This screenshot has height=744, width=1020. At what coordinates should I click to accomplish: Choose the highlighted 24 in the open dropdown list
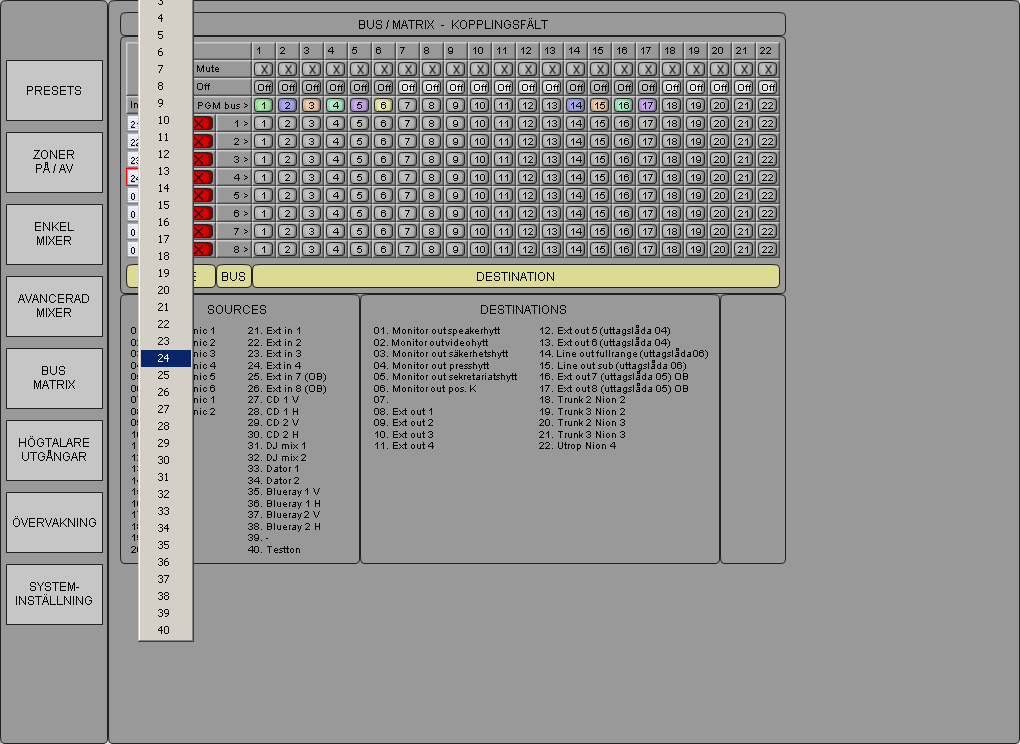164,358
